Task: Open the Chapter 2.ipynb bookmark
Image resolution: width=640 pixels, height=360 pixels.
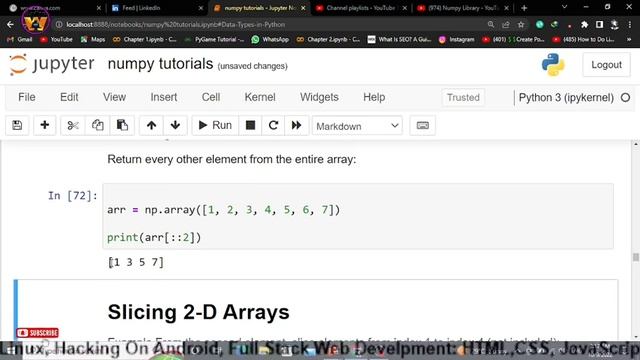Action: click(x=328, y=40)
